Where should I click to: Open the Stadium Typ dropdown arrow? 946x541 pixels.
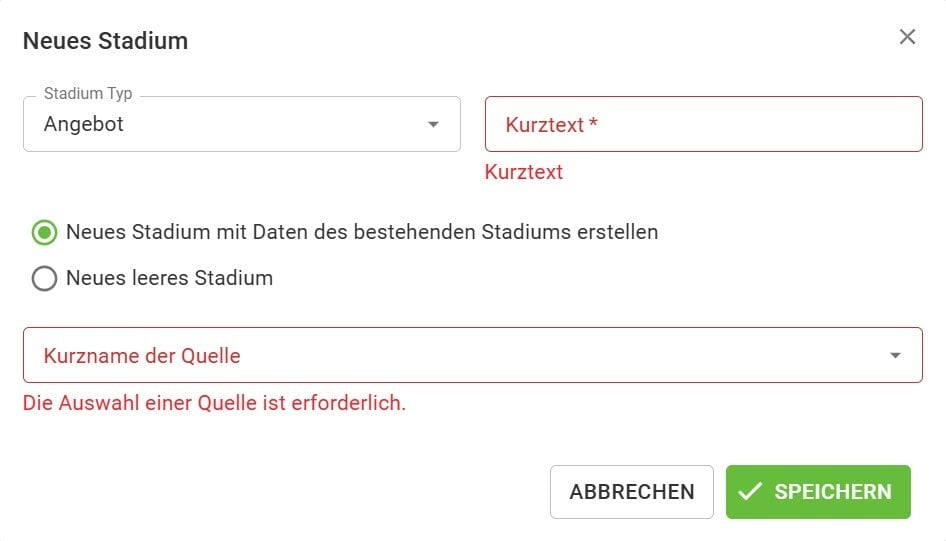433,125
